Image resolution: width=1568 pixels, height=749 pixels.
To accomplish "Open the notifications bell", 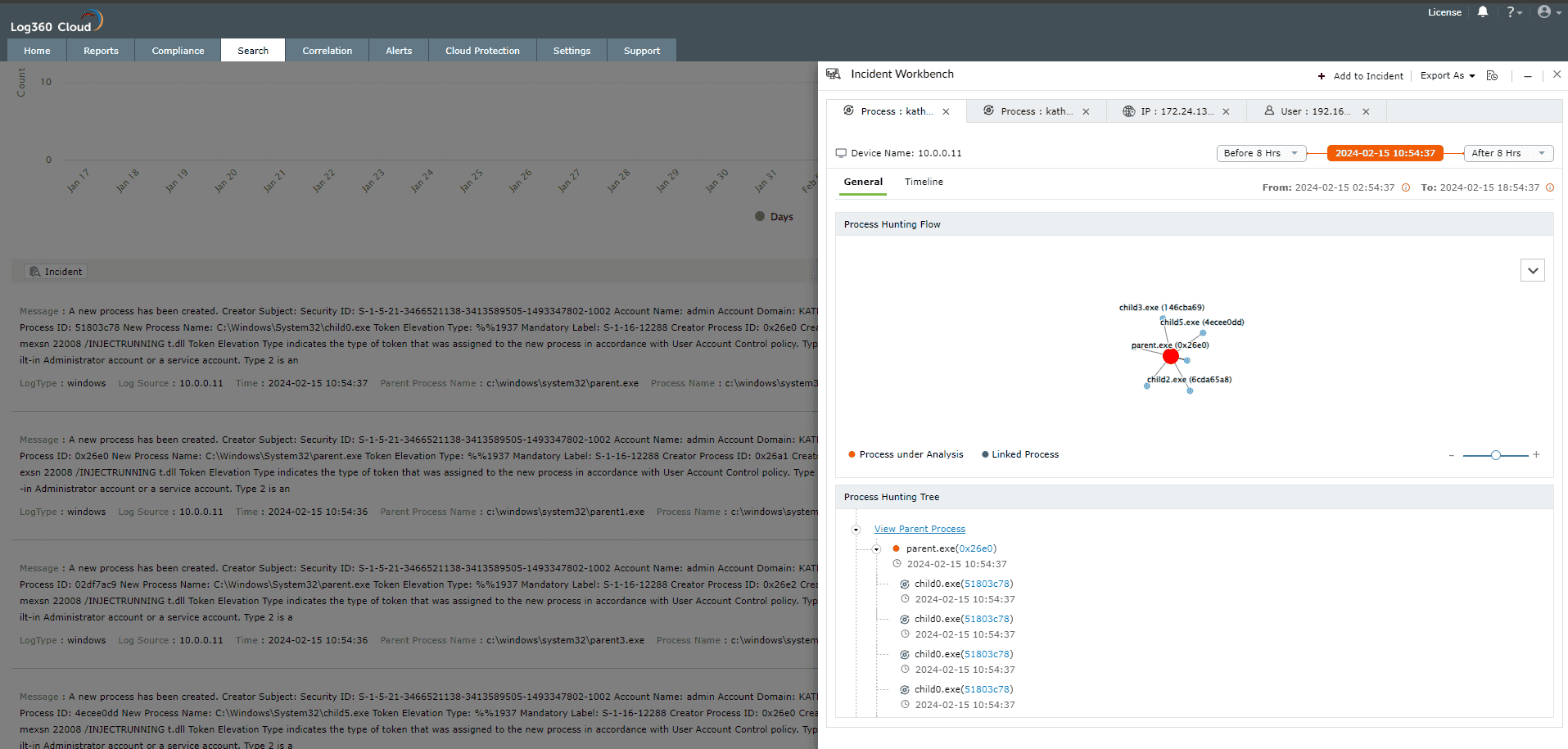I will click(1483, 11).
